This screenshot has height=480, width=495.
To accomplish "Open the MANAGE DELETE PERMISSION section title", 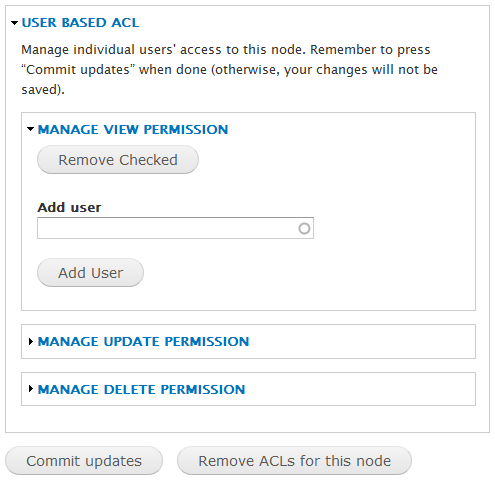I will pos(141,389).
